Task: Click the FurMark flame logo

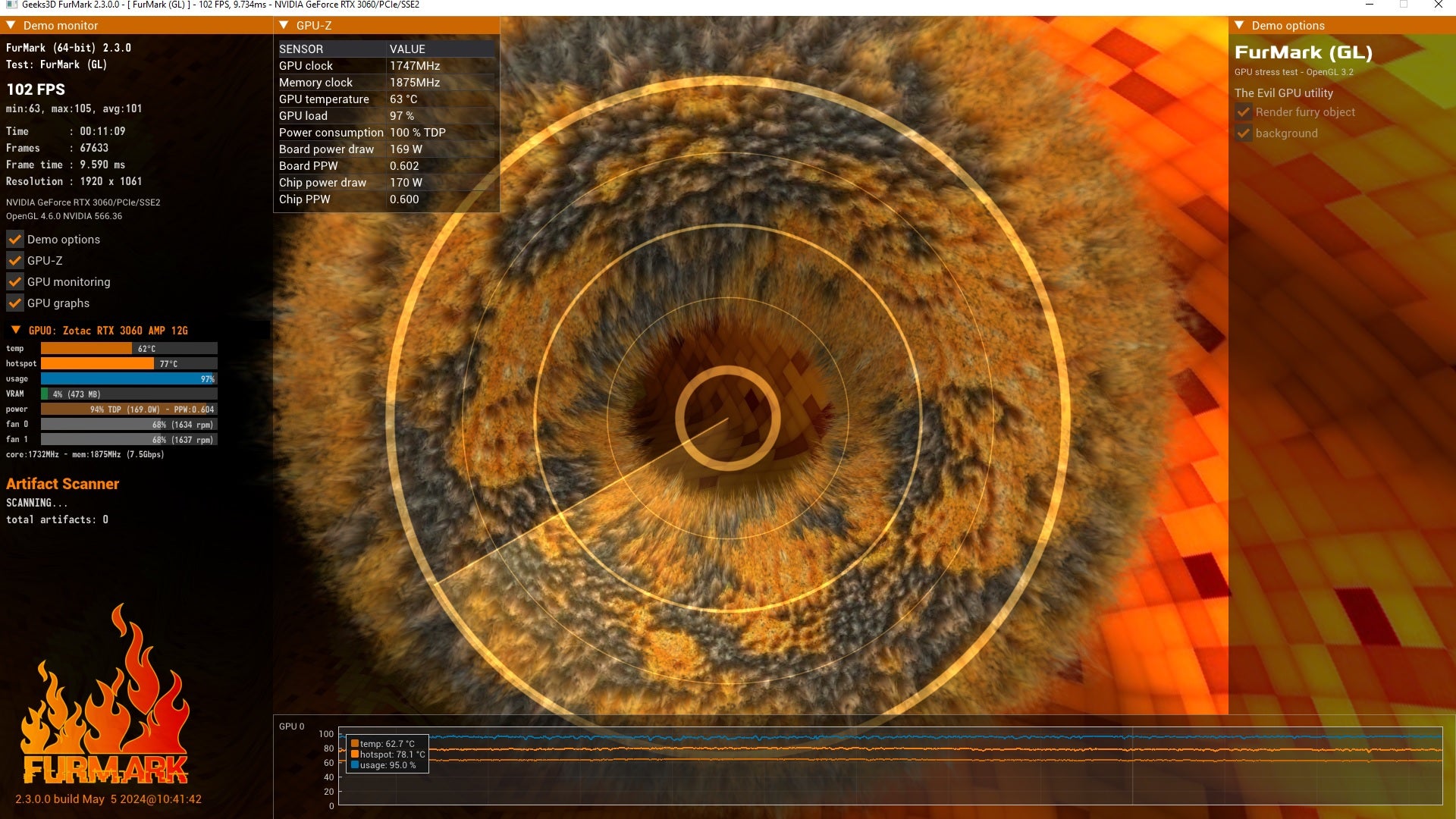Action: coord(105,694)
